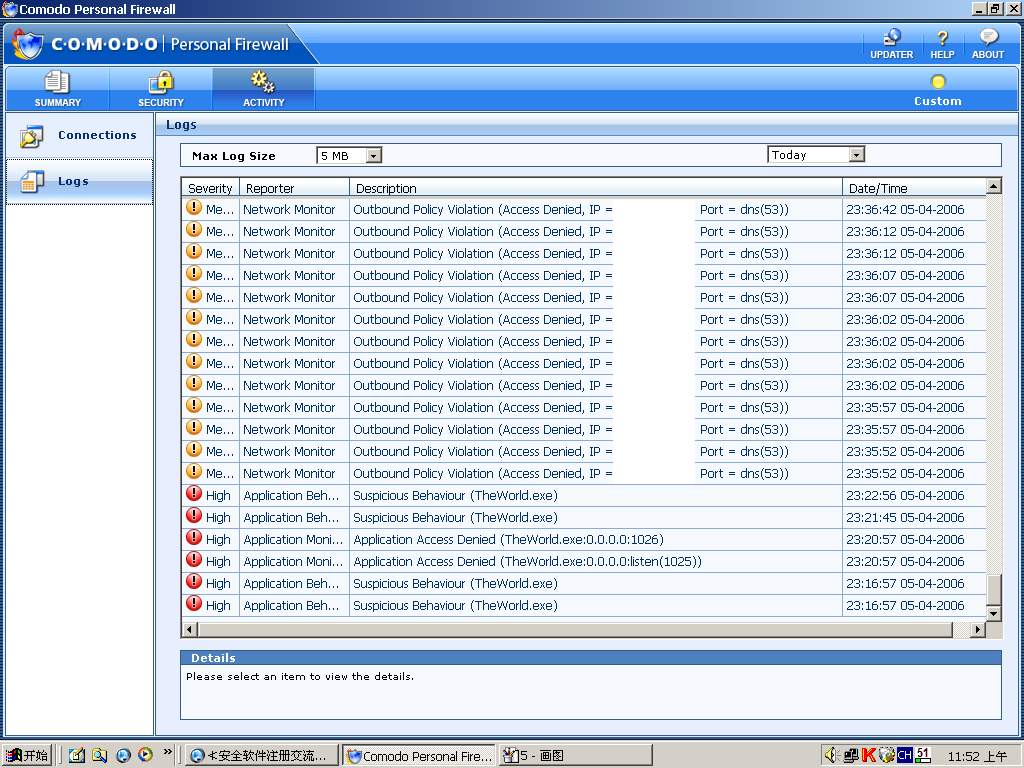
Task: Switch to the Chinese-titled browser taskbar window
Action: coord(262,756)
